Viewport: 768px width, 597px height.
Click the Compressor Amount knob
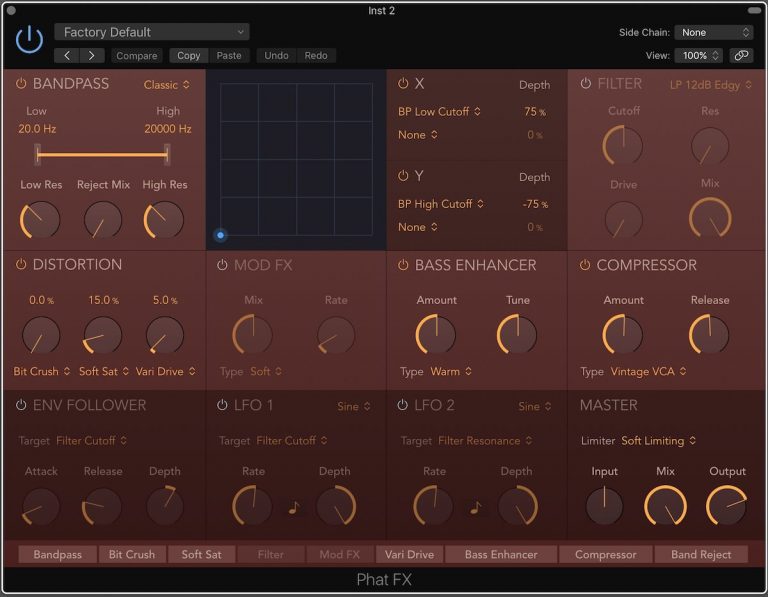pyautogui.click(x=623, y=334)
